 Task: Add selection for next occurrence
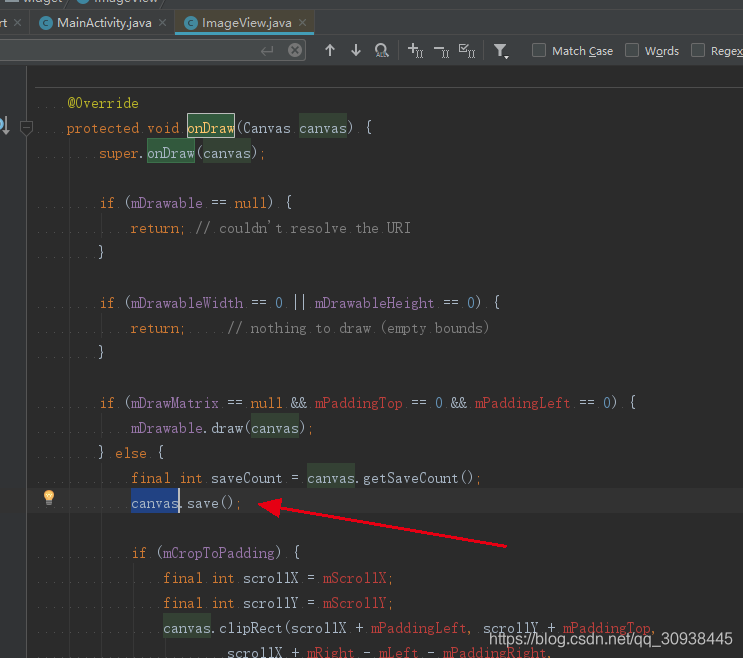(x=416, y=50)
